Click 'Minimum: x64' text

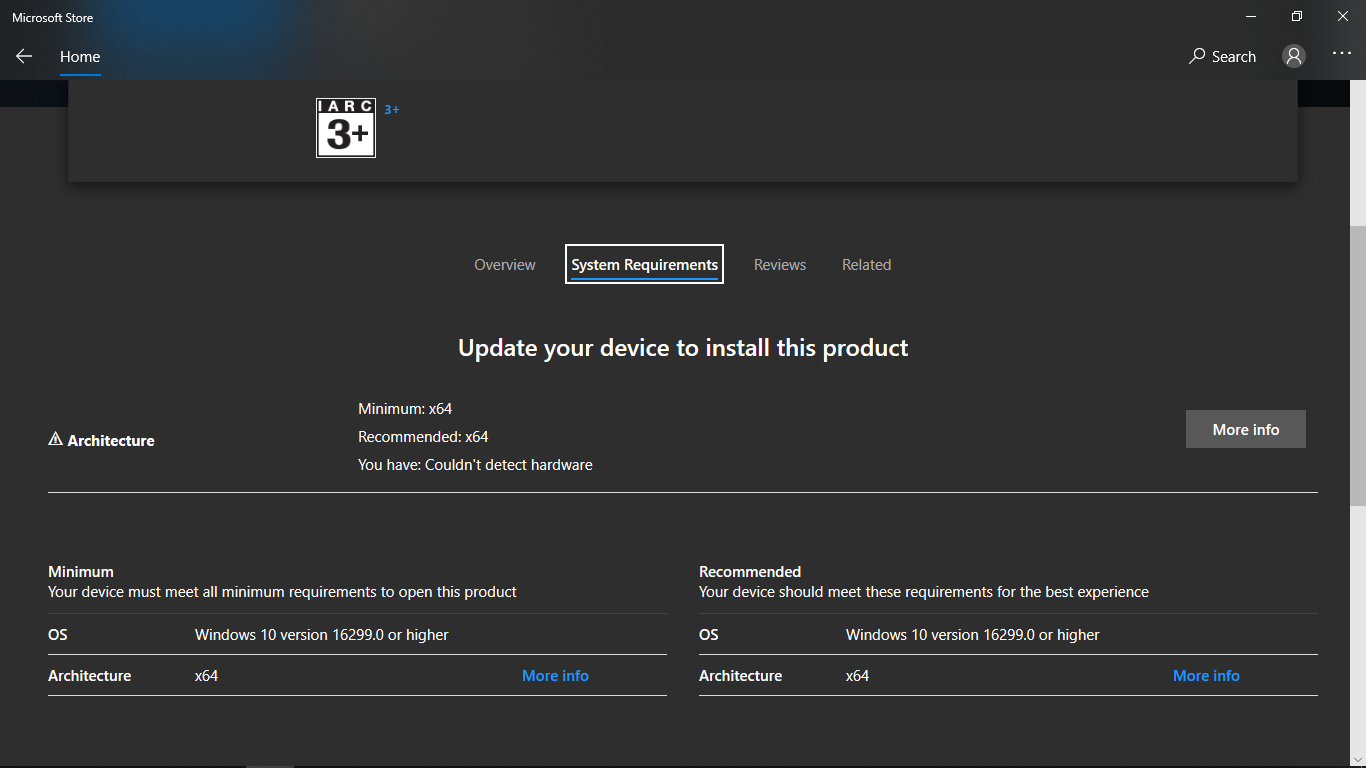tap(405, 409)
